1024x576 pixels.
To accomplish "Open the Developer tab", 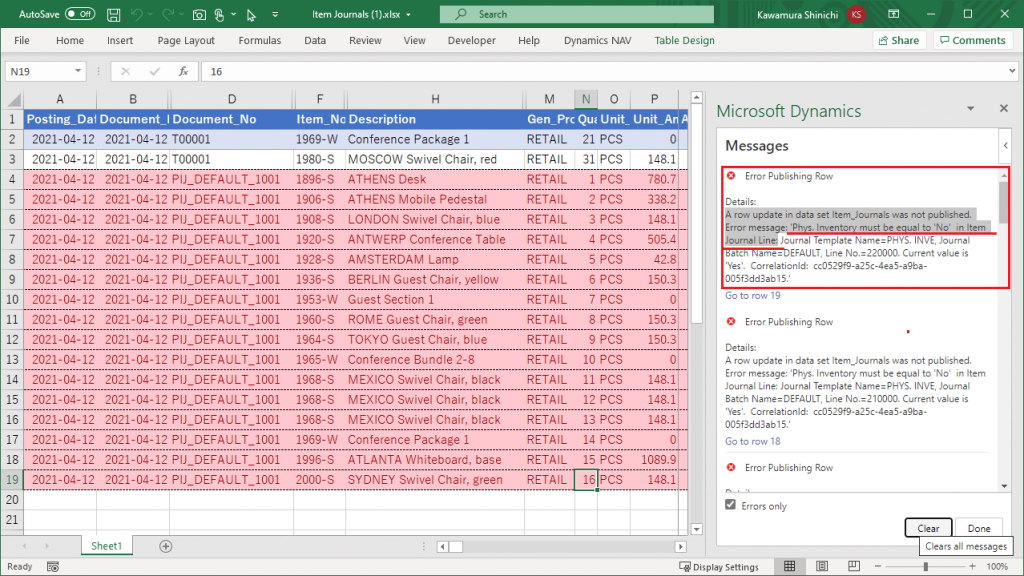I will [x=472, y=40].
